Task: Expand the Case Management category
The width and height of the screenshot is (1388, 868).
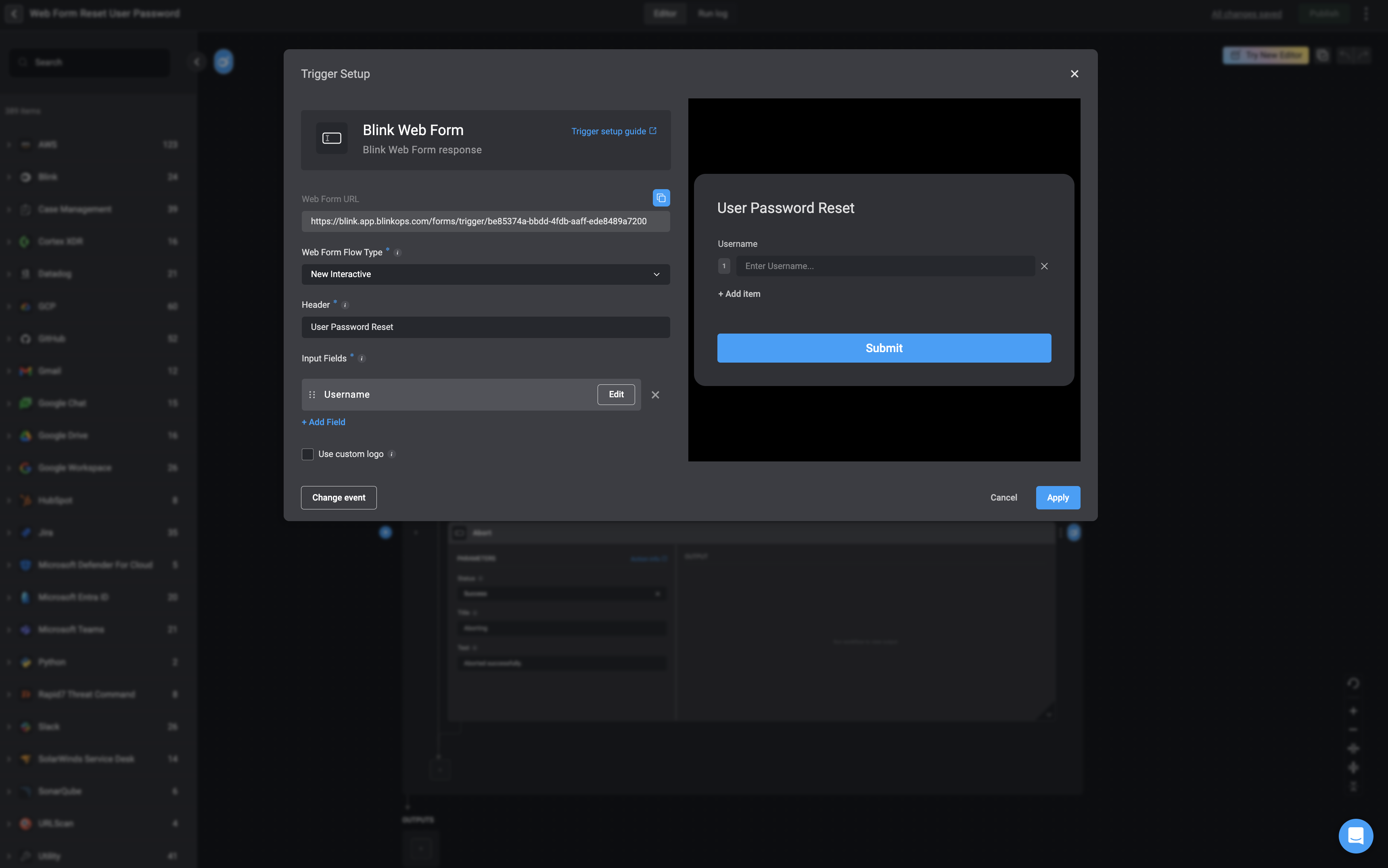Action: click(9, 209)
